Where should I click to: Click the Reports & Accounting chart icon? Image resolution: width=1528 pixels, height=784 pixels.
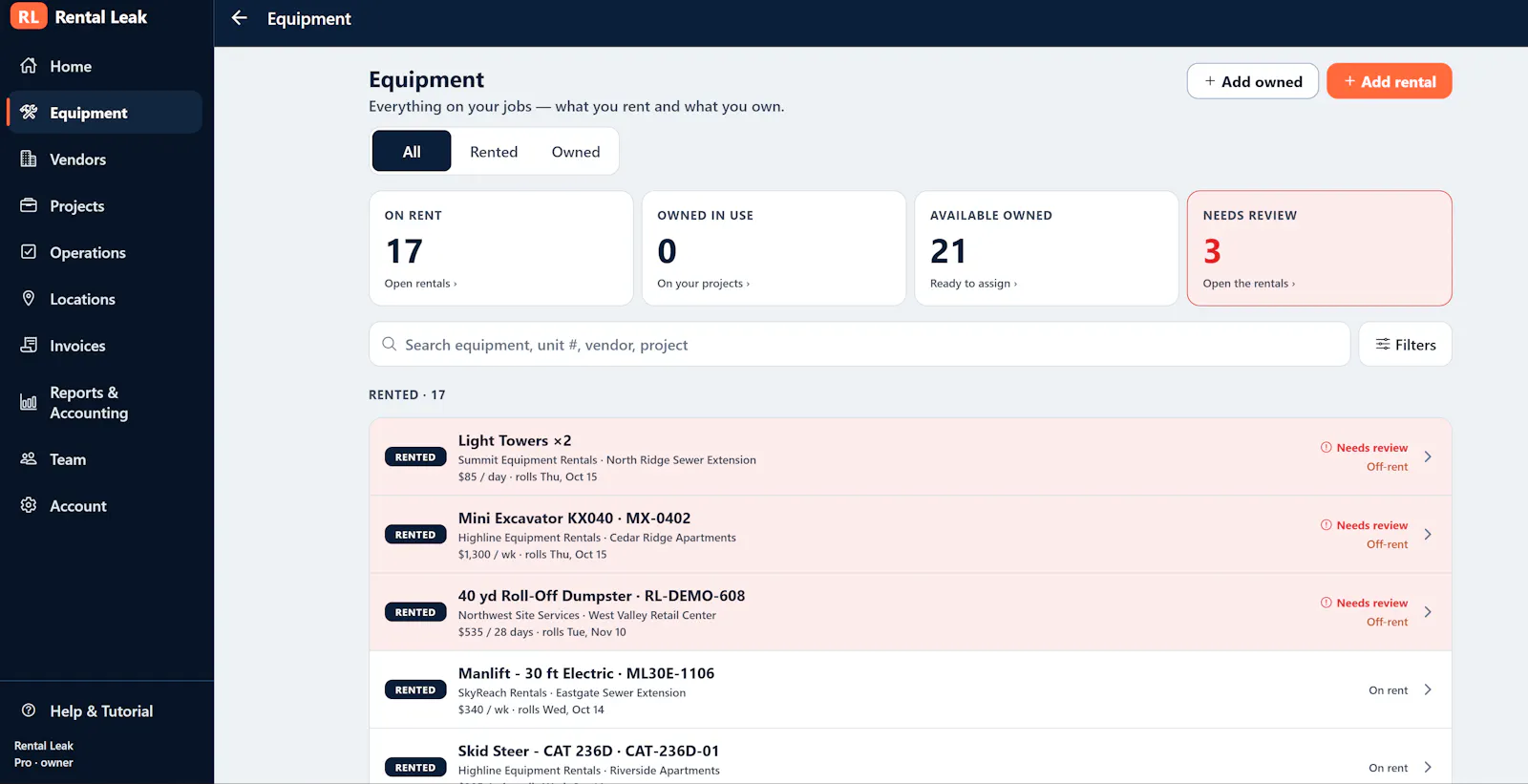[x=29, y=403]
